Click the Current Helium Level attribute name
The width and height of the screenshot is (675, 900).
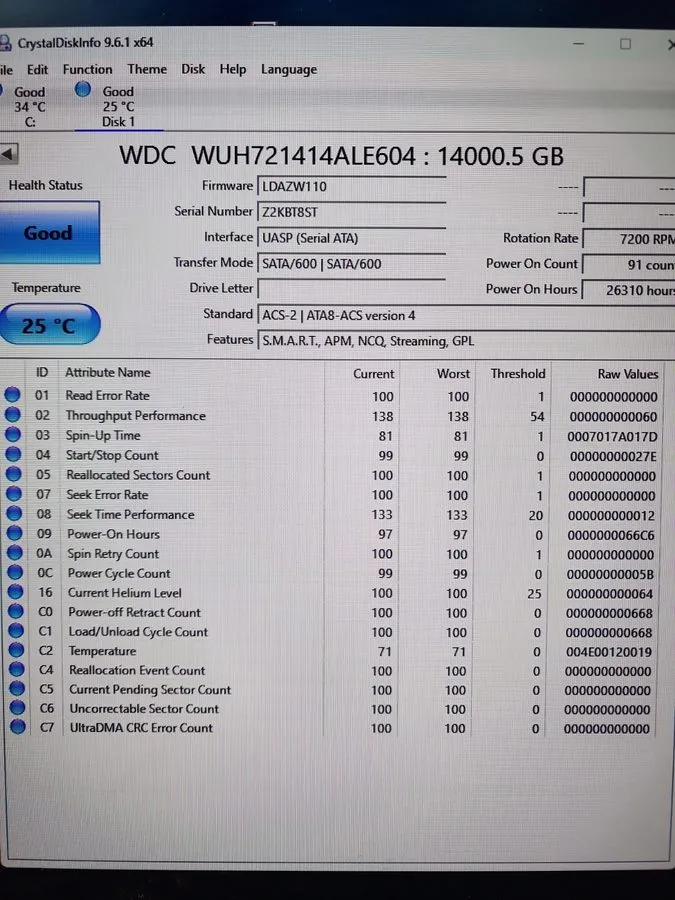point(125,592)
